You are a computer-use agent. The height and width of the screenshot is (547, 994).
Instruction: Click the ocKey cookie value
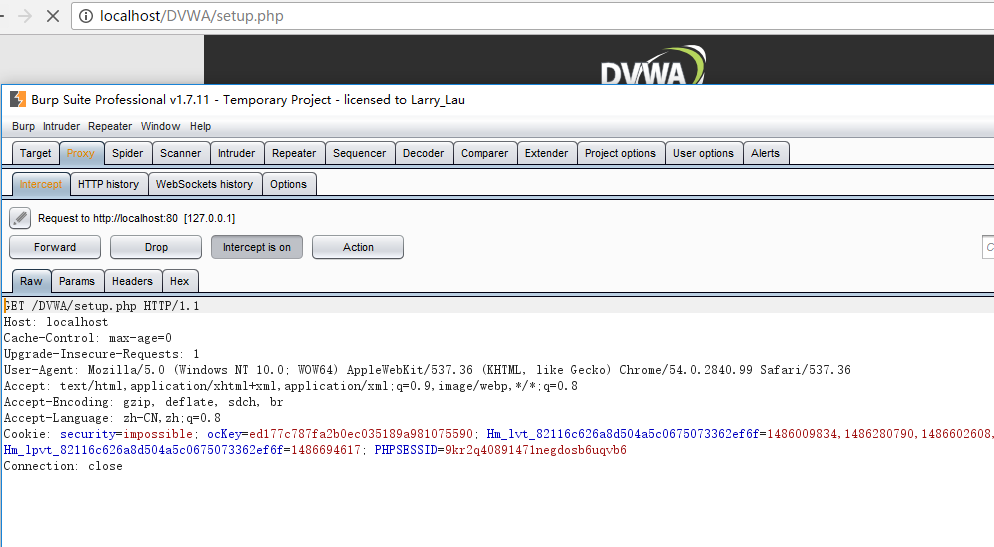361,434
